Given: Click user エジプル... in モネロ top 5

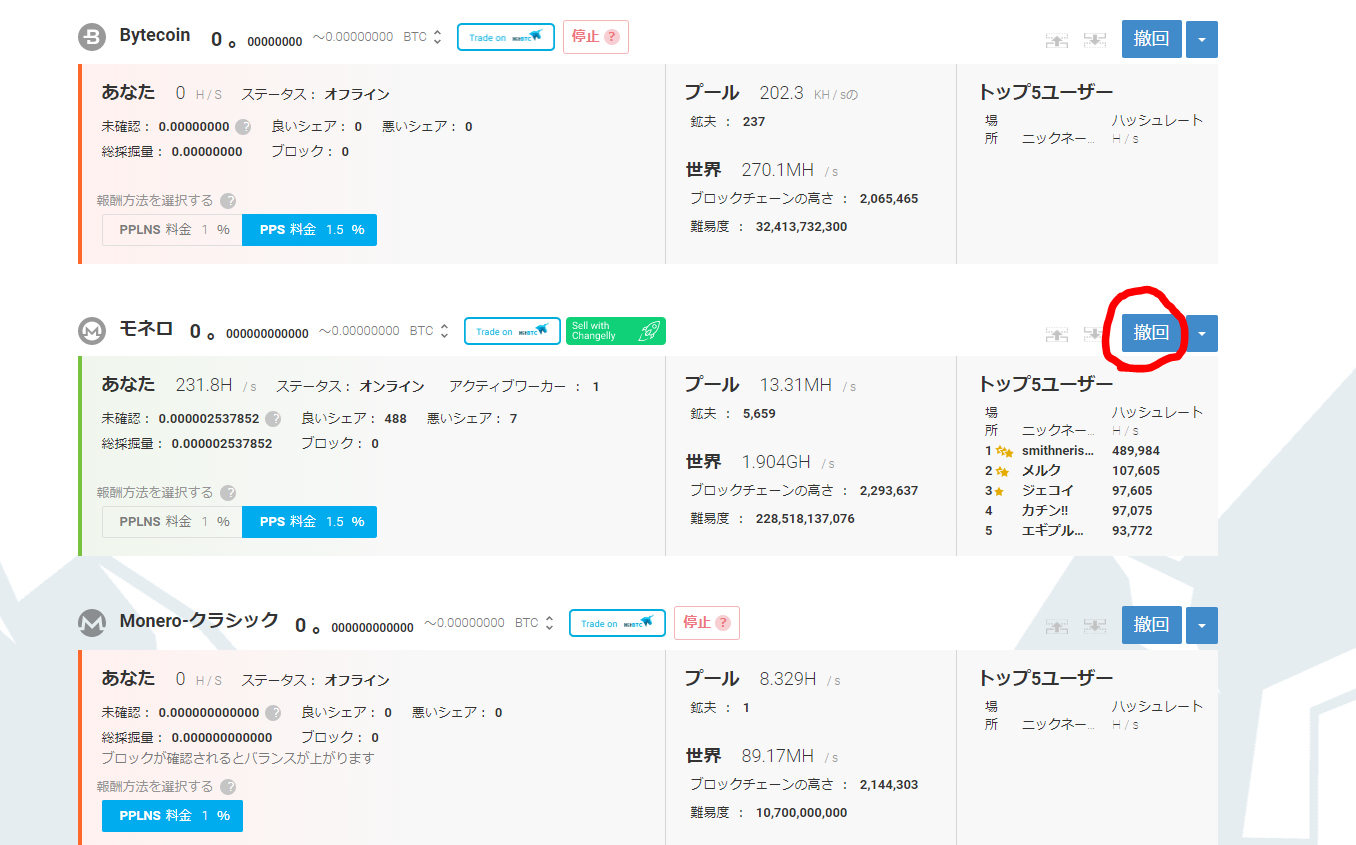Looking at the screenshot, I should [1052, 531].
